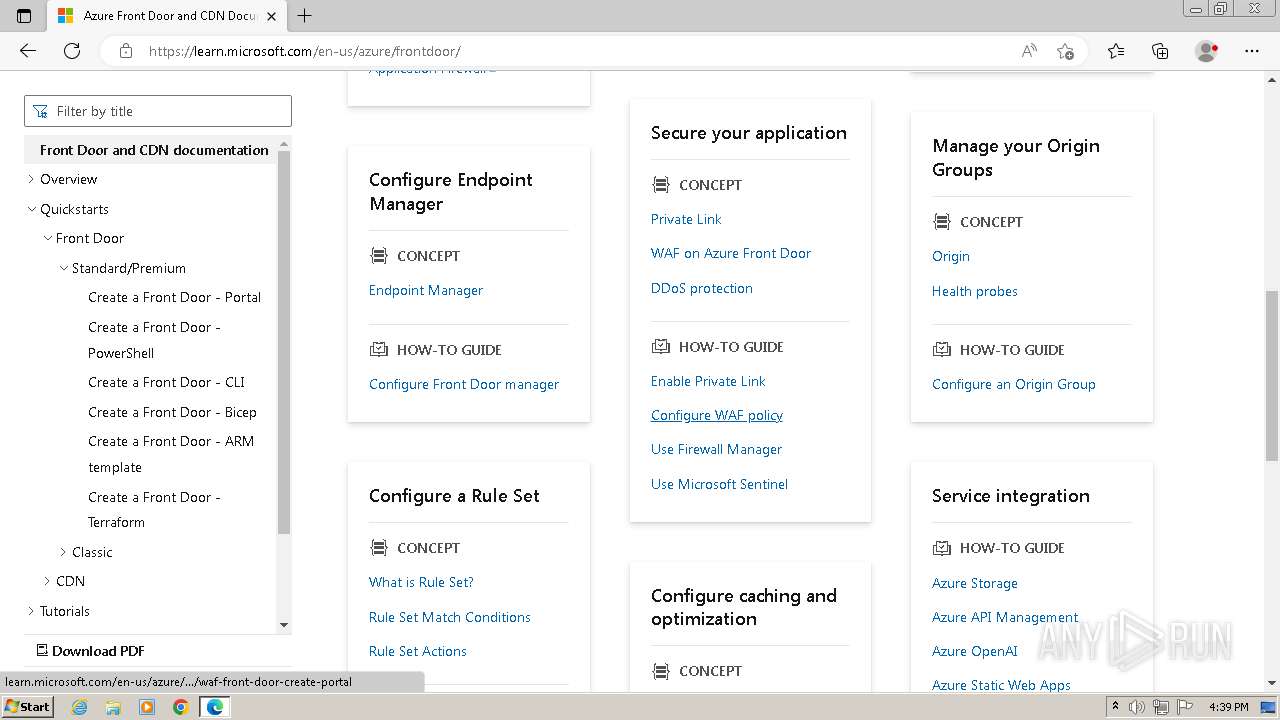Screen dimensions: 1280x720
Task: Click the volume icon in the system tray
Action: click(x=1137, y=707)
